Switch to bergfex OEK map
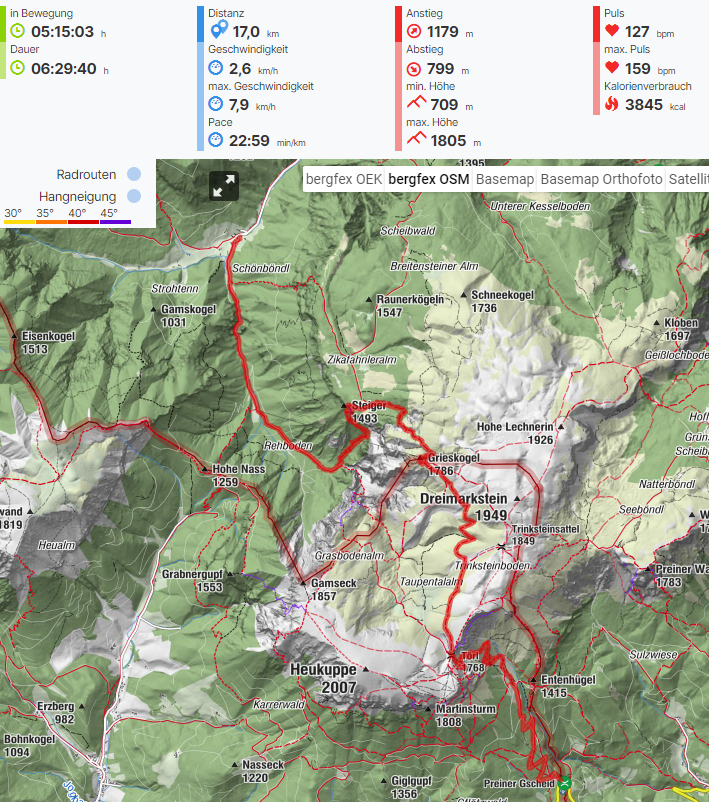Image resolution: width=709 pixels, height=802 pixels. (344, 179)
